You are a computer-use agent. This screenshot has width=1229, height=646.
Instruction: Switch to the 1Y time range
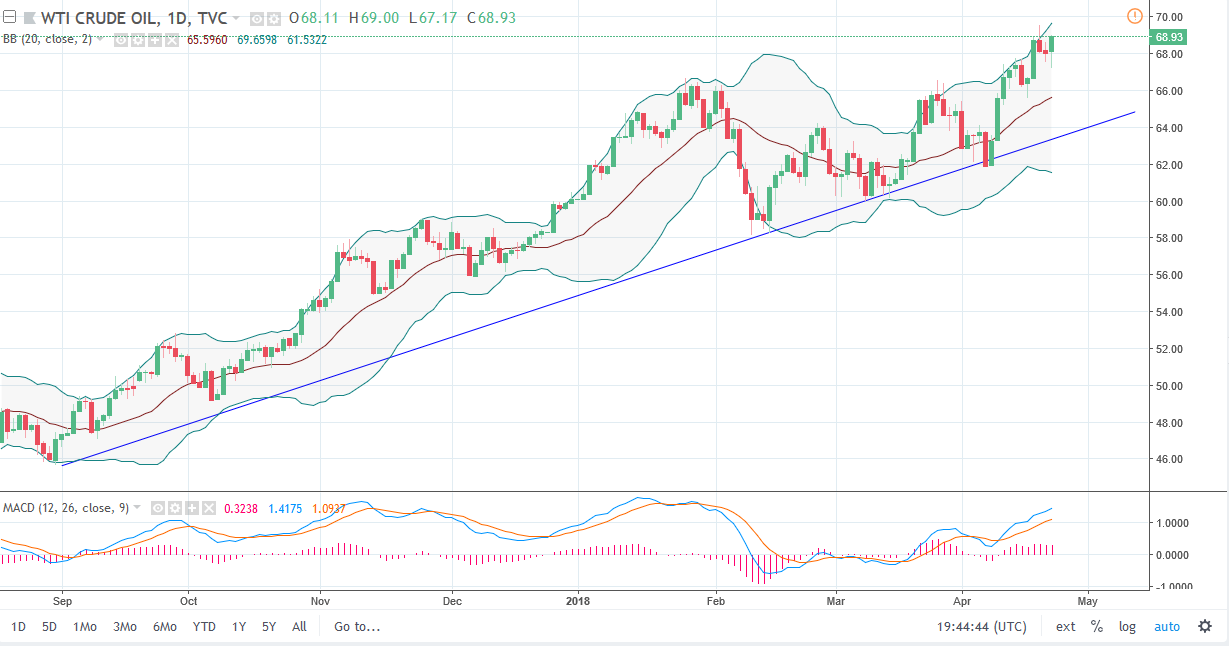pyautogui.click(x=238, y=626)
